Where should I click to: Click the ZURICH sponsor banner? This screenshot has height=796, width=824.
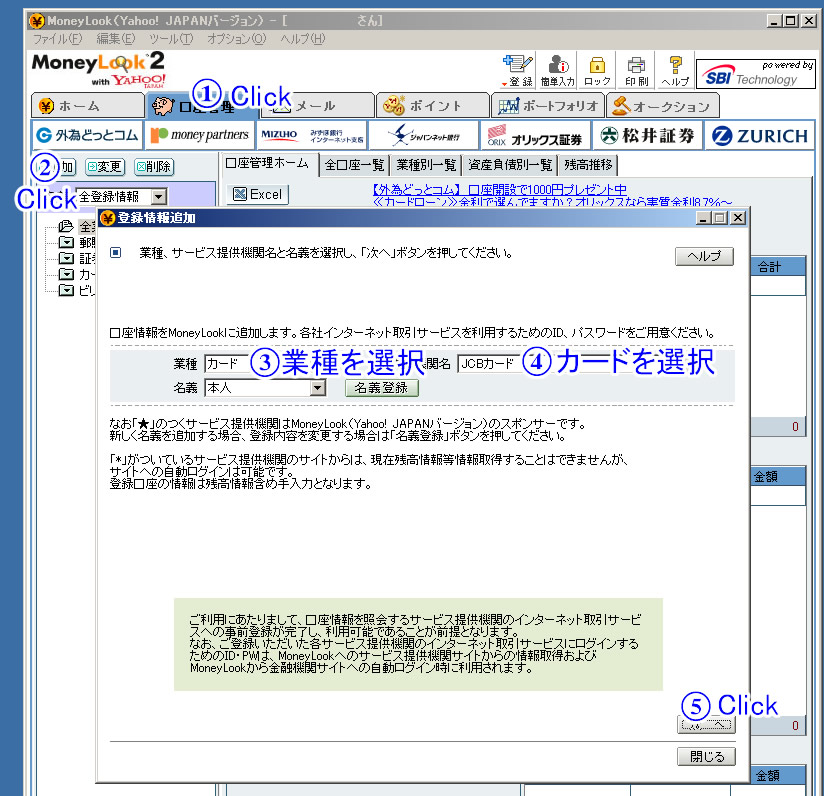(x=760, y=136)
